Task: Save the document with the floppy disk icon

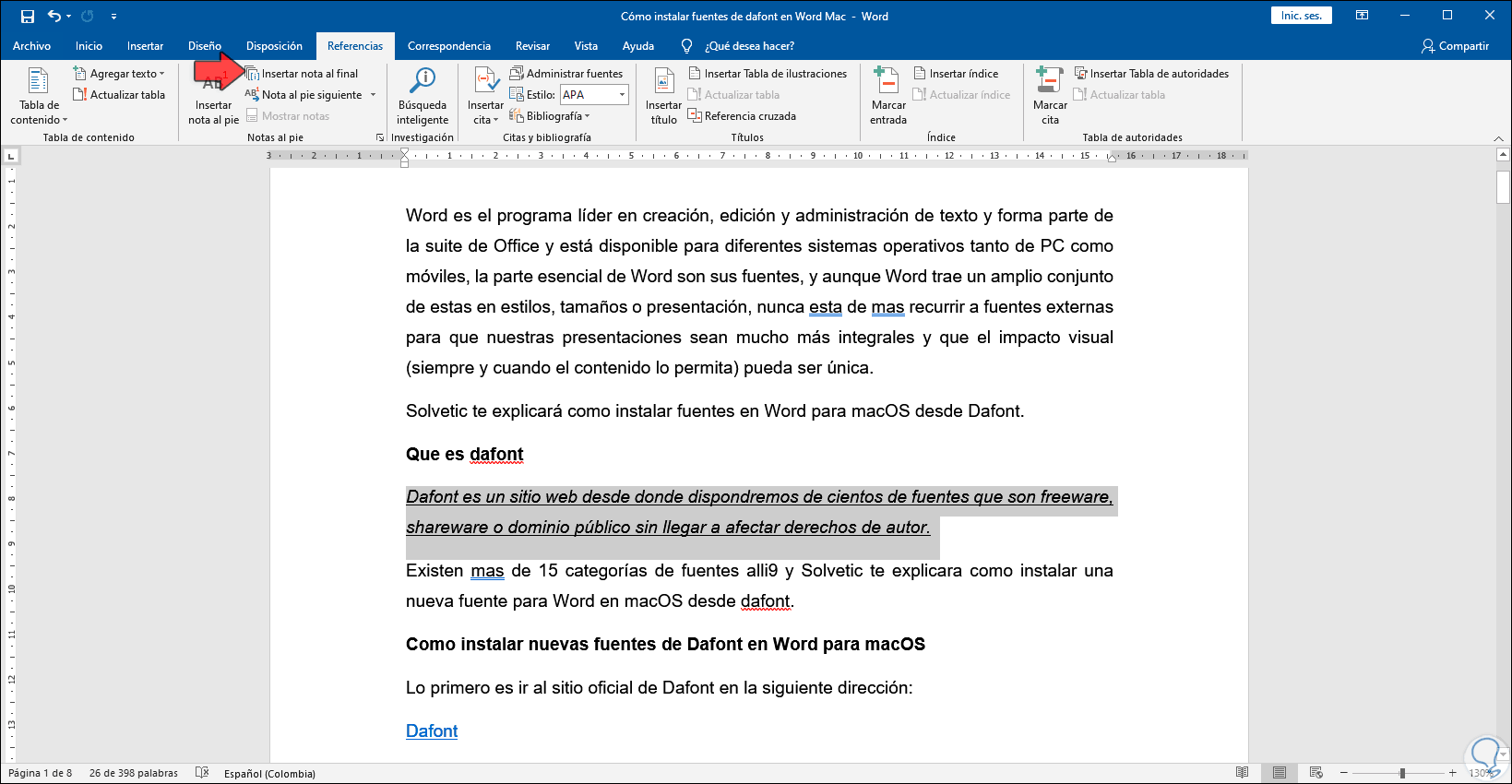Action: pyautogui.click(x=28, y=16)
